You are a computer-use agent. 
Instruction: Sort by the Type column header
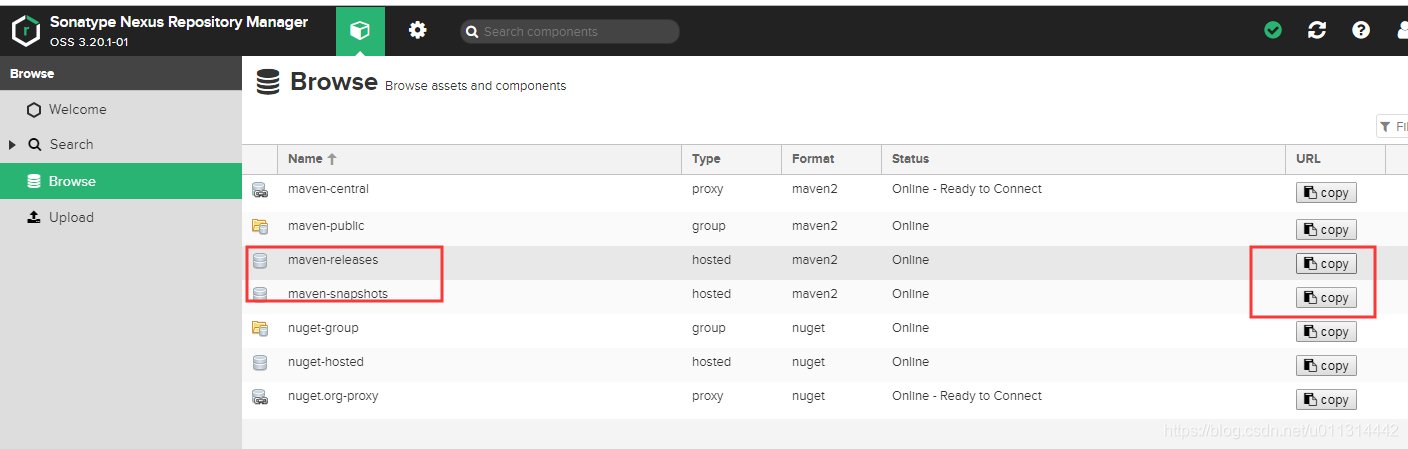[732, 159]
